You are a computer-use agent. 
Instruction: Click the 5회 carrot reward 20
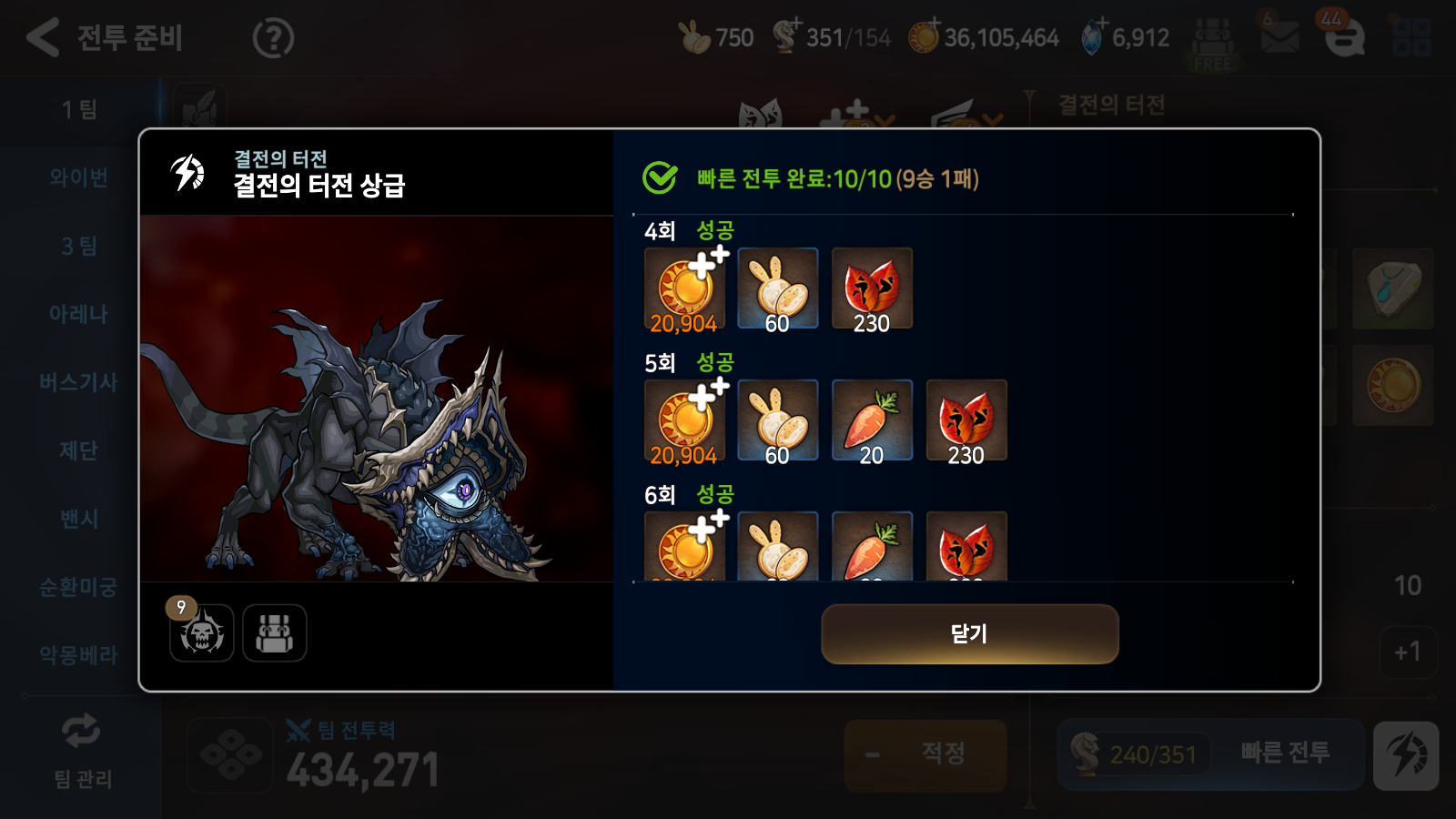tap(872, 421)
